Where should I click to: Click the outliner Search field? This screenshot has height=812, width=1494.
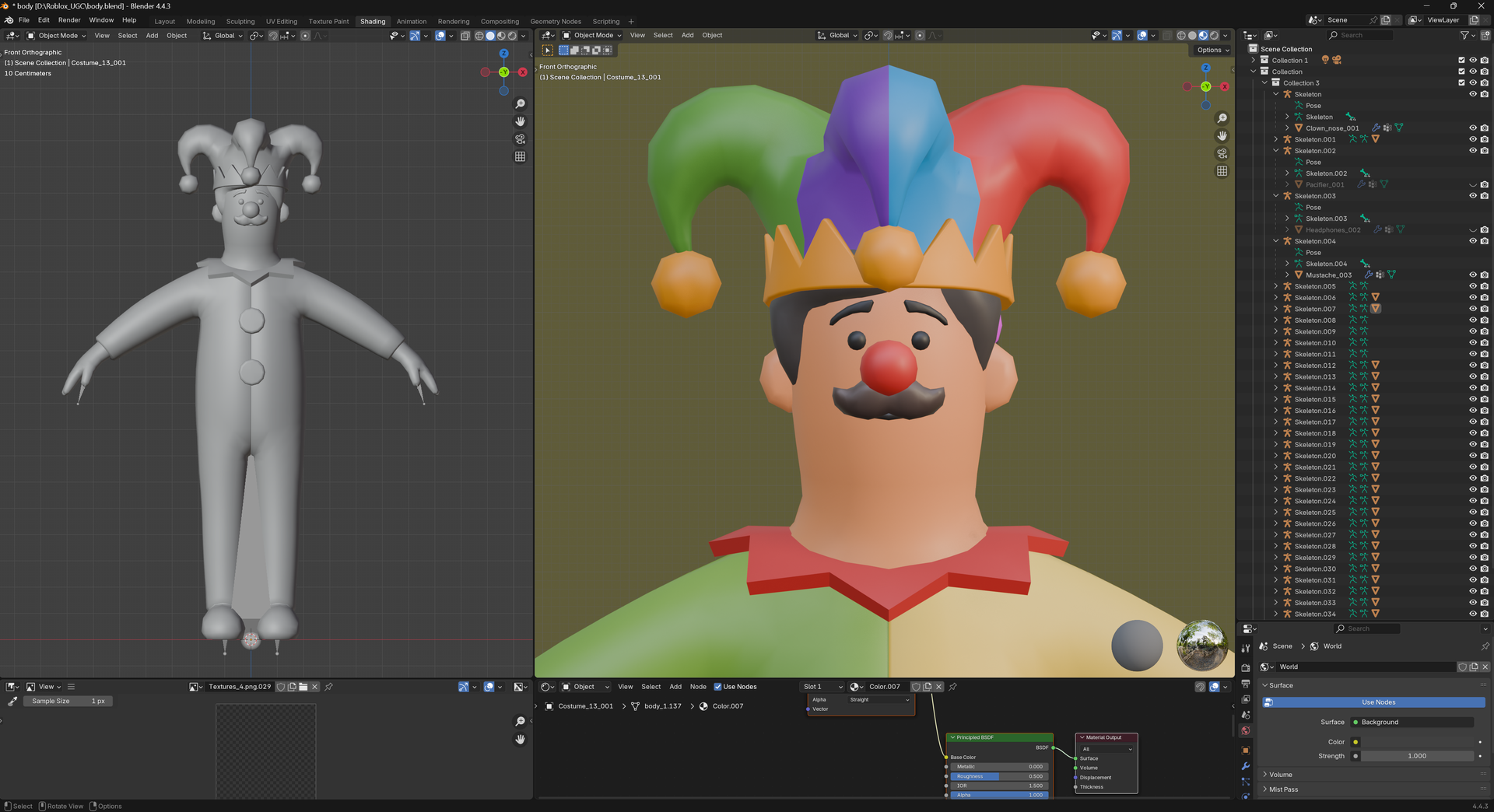(1359, 35)
